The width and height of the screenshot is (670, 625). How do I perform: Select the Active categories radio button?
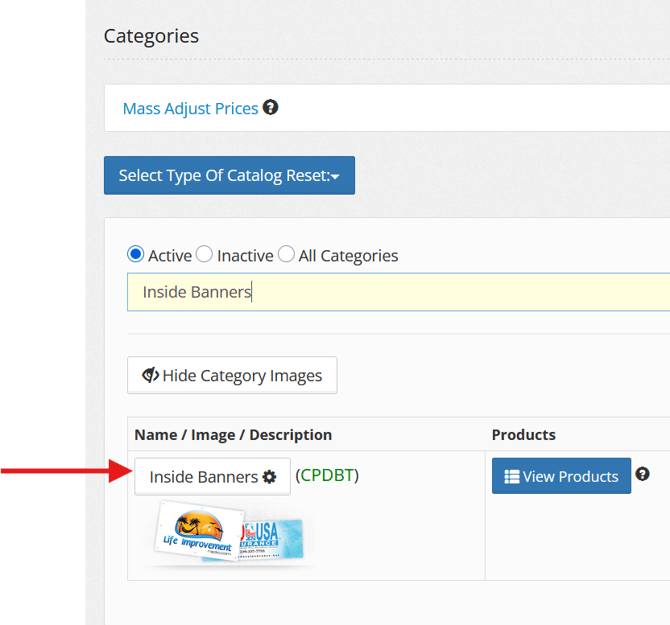pyautogui.click(x=136, y=255)
